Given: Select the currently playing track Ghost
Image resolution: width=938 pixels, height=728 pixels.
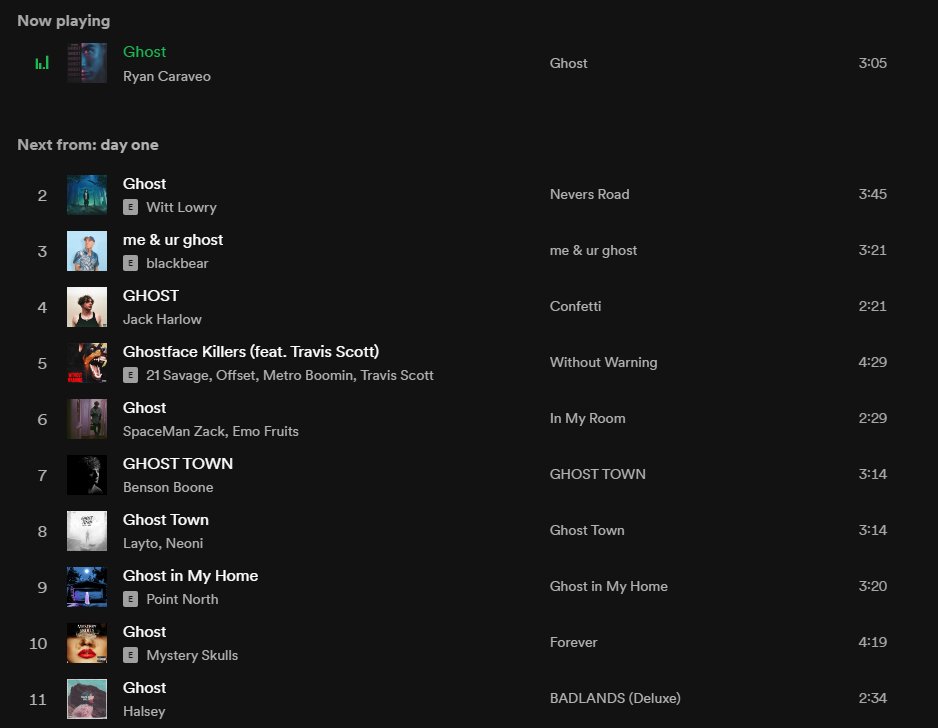Looking at the screenshot, I should point(144,51).
